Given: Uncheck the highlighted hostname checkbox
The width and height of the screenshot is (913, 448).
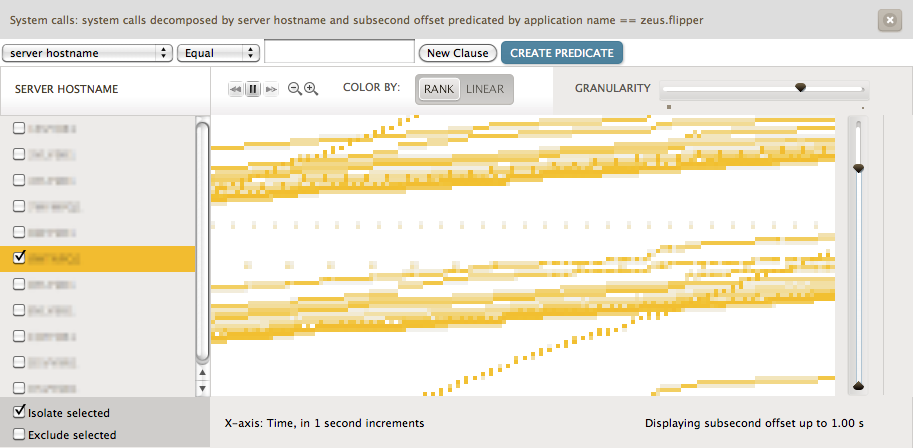Looking at the screenshot, I should click(18, 258).
